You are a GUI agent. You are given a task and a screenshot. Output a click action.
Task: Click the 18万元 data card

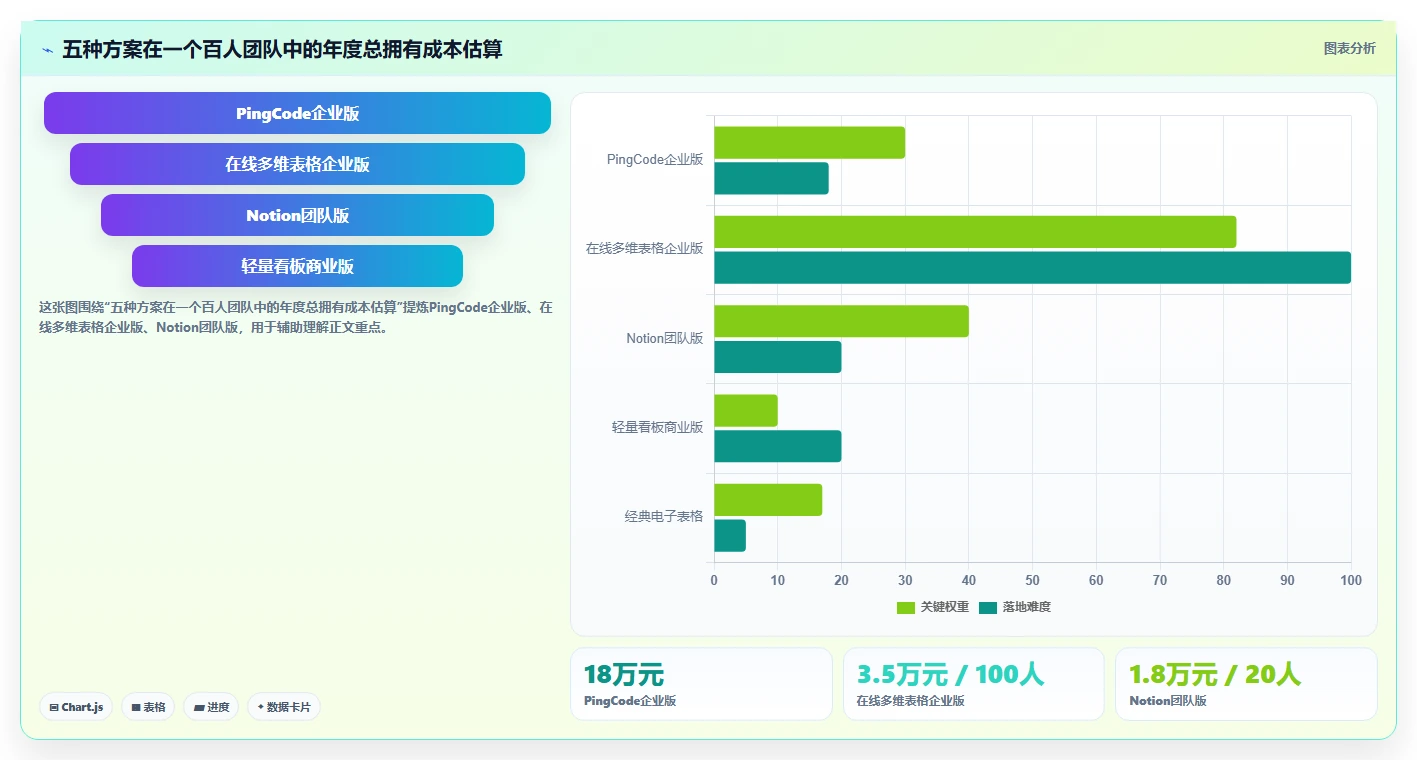(701, 684)
